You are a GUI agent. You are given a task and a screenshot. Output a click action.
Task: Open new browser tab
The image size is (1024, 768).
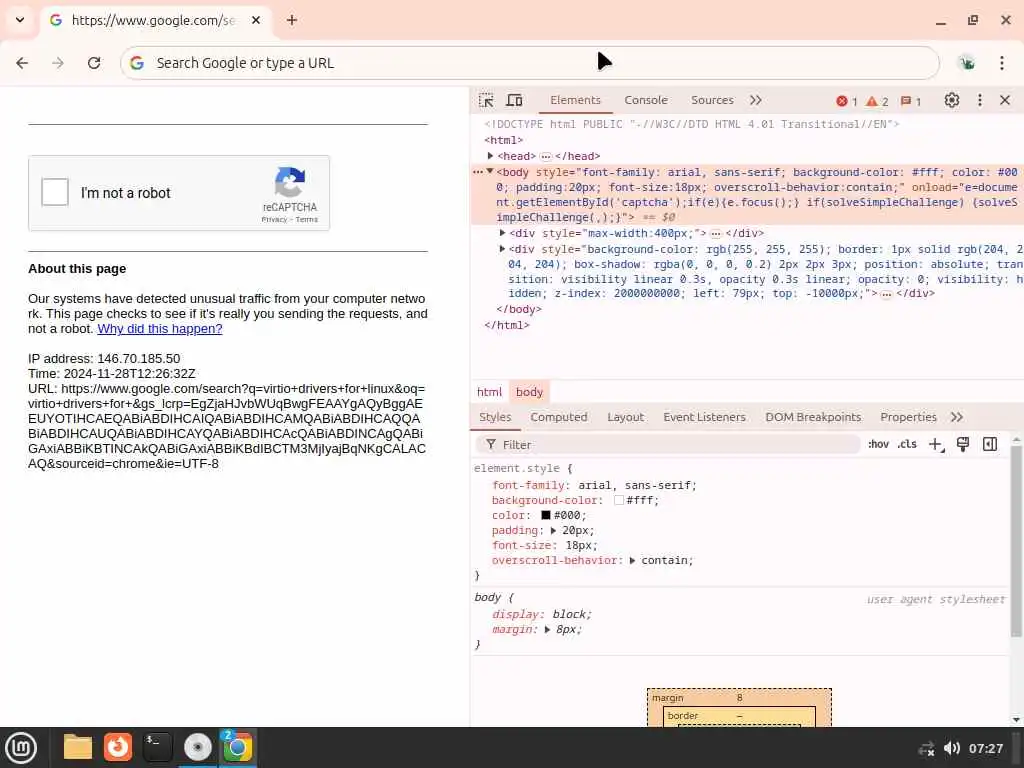tap(292, 20)
